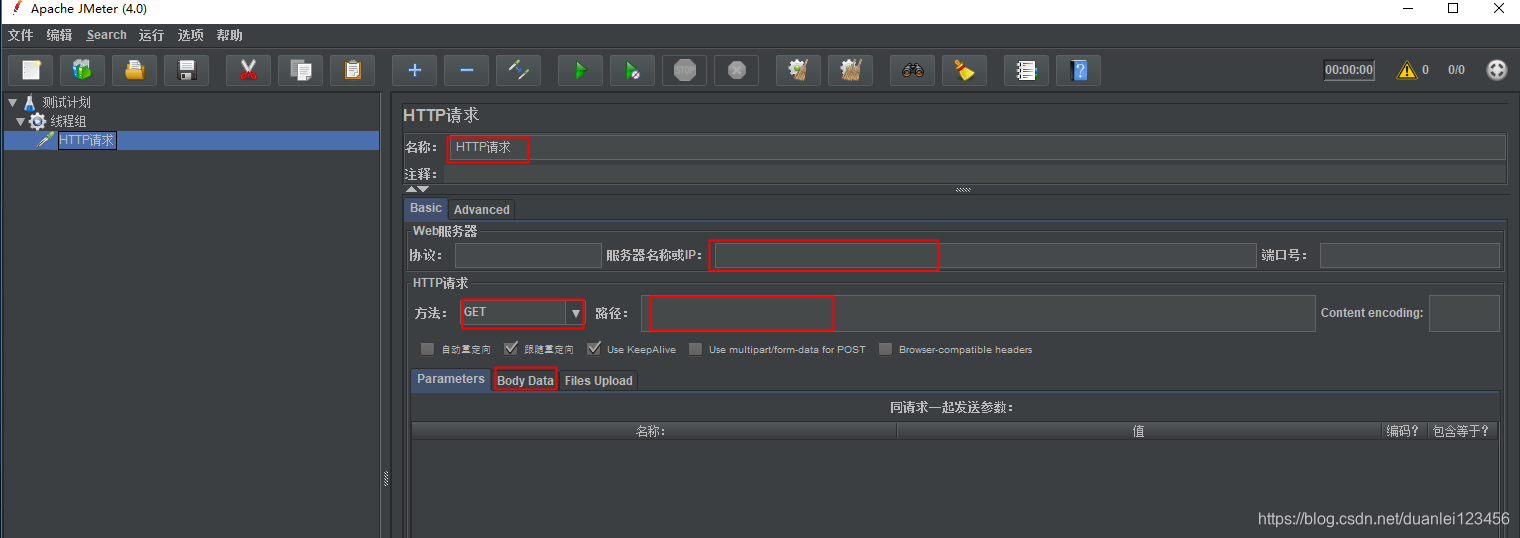Click the Stop test icon
The image size is (1520, 538).
[684, 70]
